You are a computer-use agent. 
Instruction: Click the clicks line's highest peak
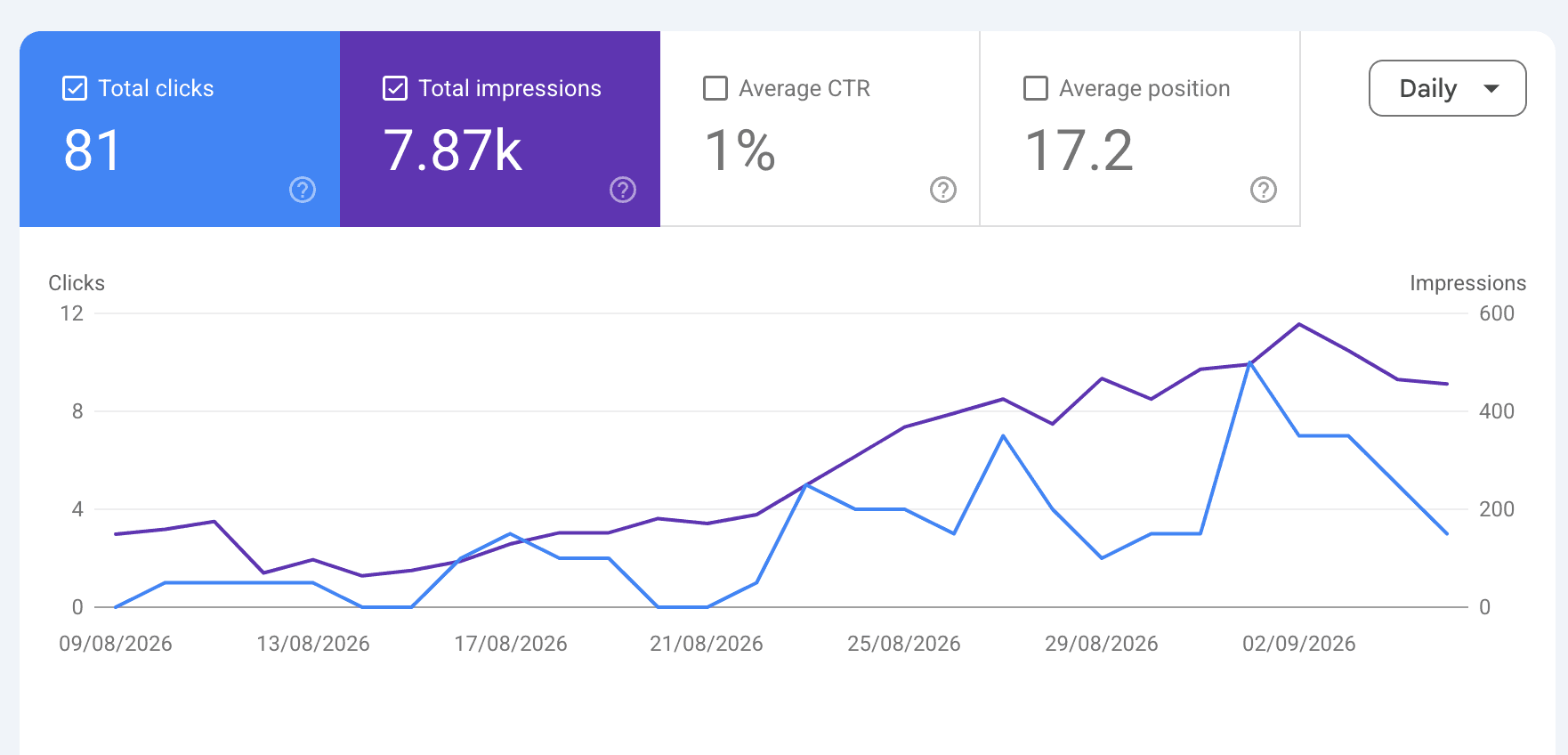pyautogui.click(x=1250, y=362)
